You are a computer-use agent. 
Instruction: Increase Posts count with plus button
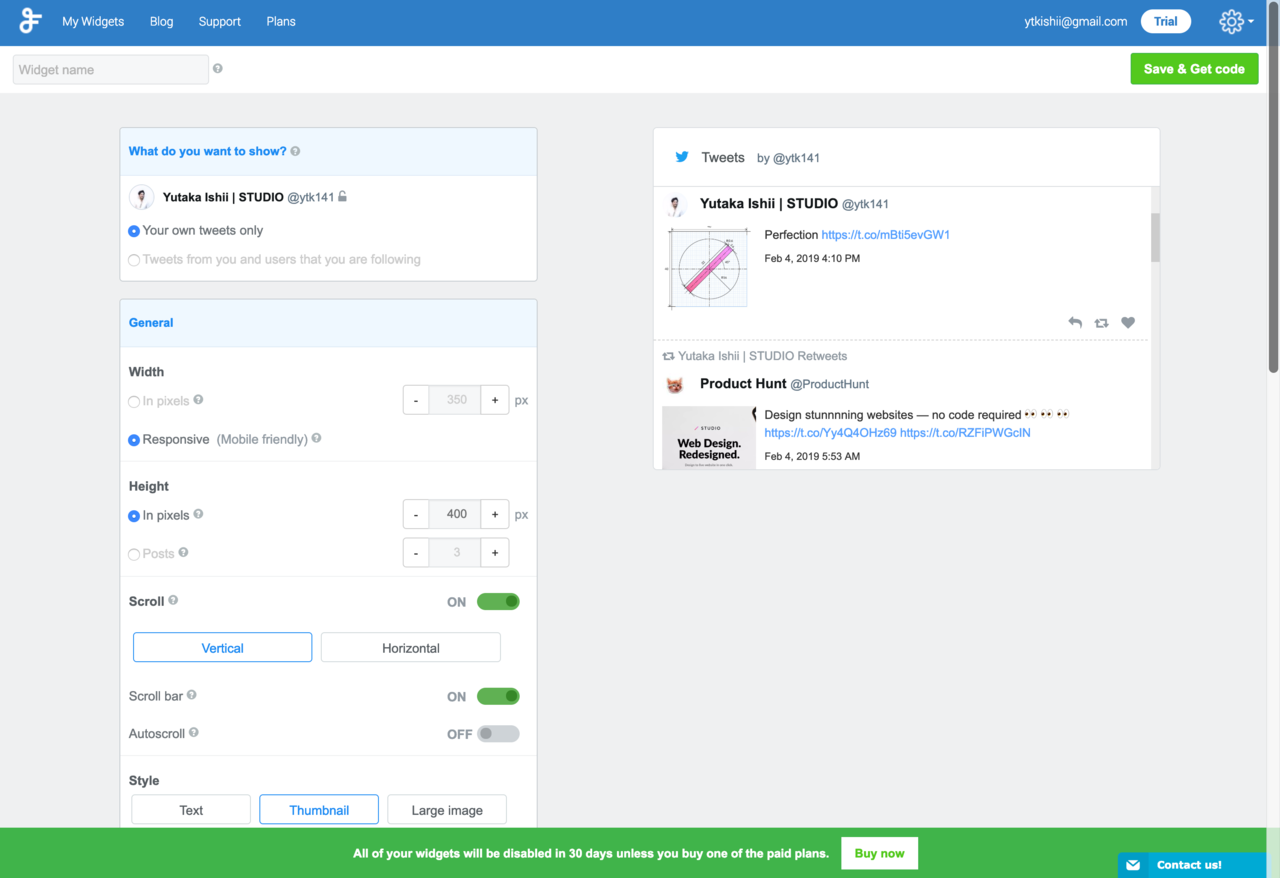(495, 552)
